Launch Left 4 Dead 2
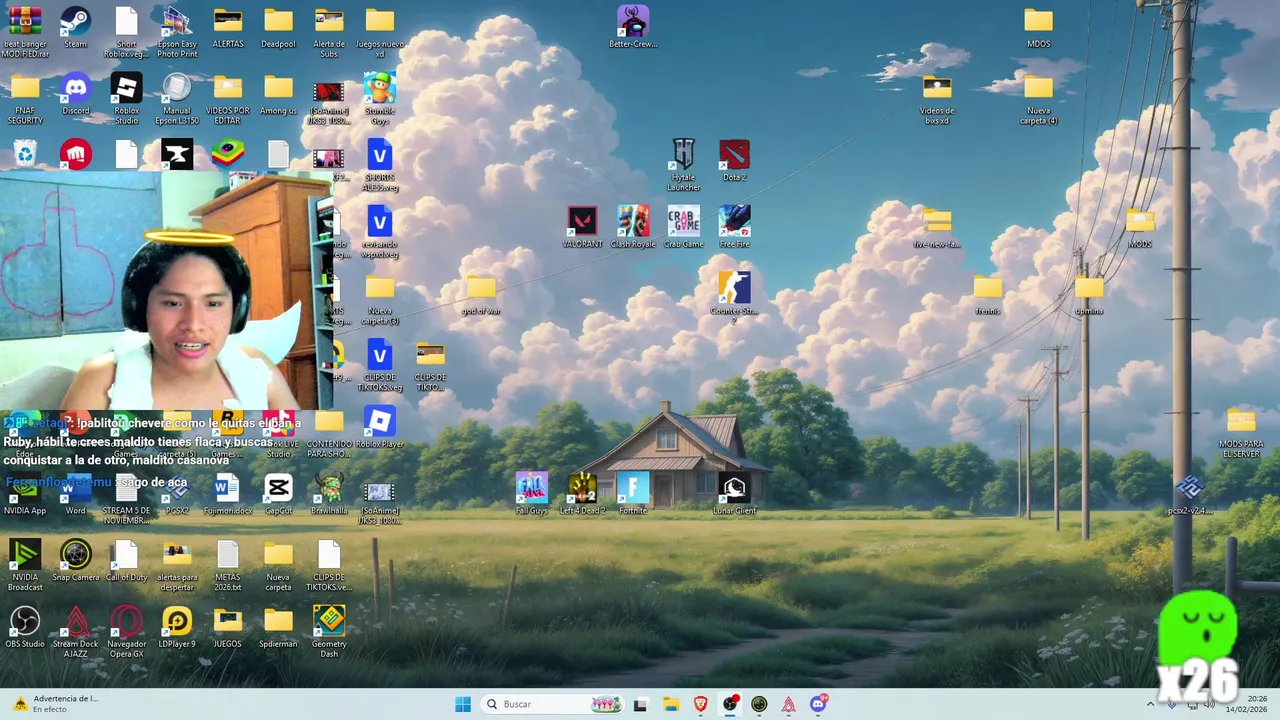 click(582, 494)
